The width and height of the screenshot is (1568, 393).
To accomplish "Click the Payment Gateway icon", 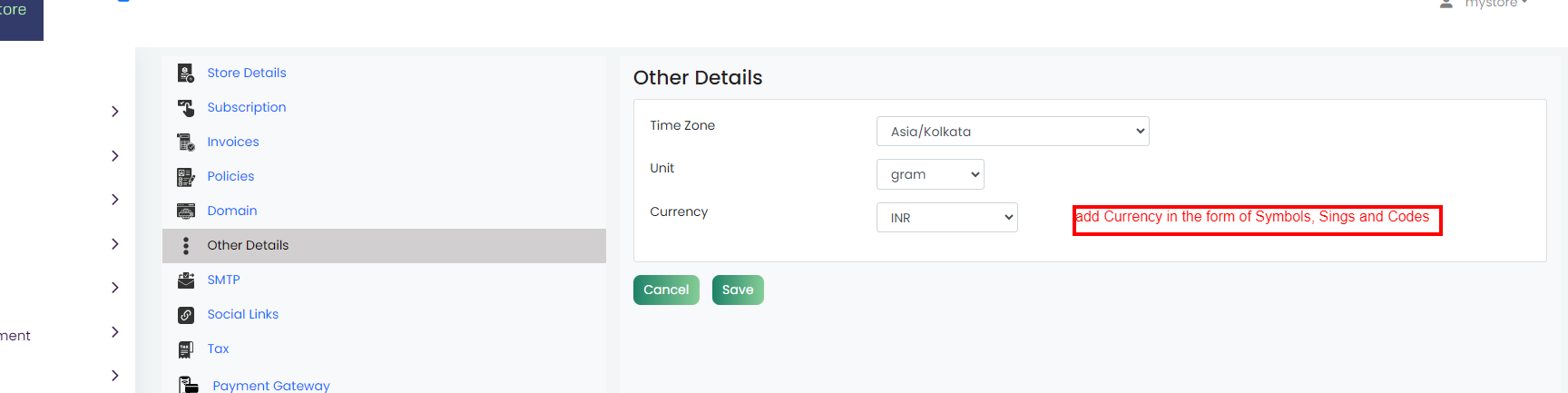I will coord(189,385).
